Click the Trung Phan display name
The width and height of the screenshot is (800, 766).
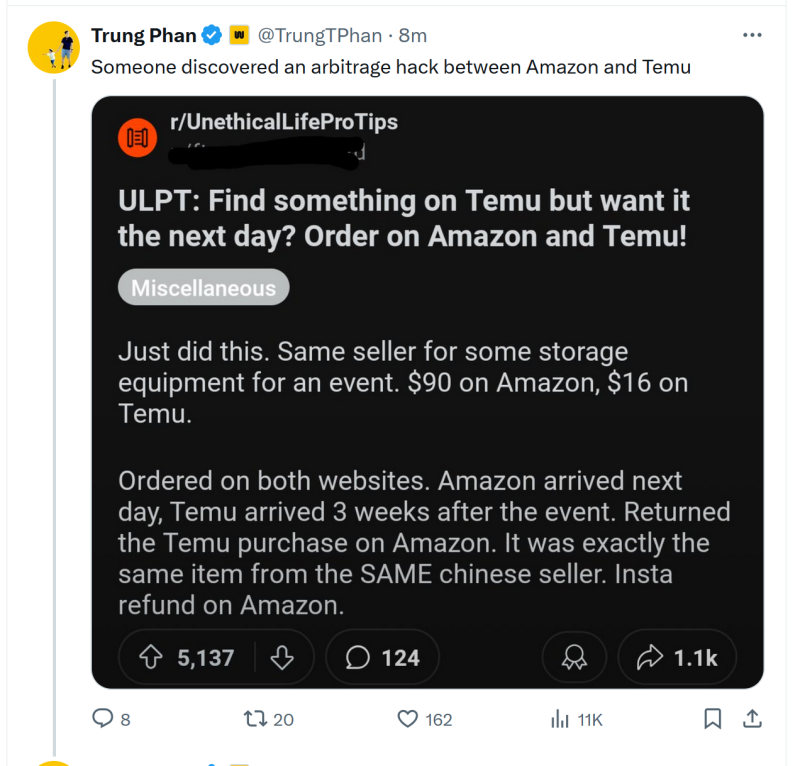[143, 35]
